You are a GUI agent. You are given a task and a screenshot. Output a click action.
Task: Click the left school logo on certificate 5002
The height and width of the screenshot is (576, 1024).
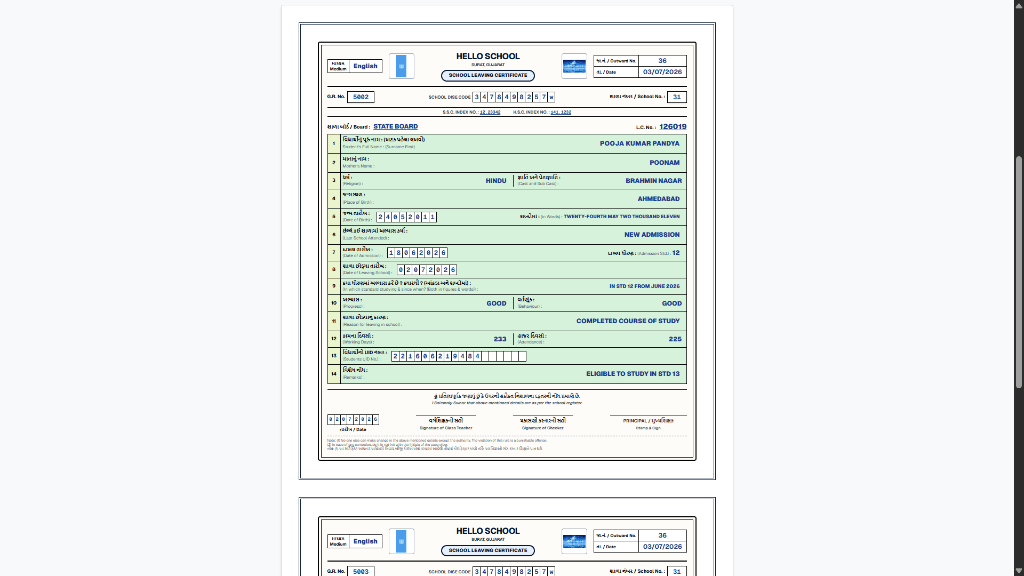(x=402, y=66)
